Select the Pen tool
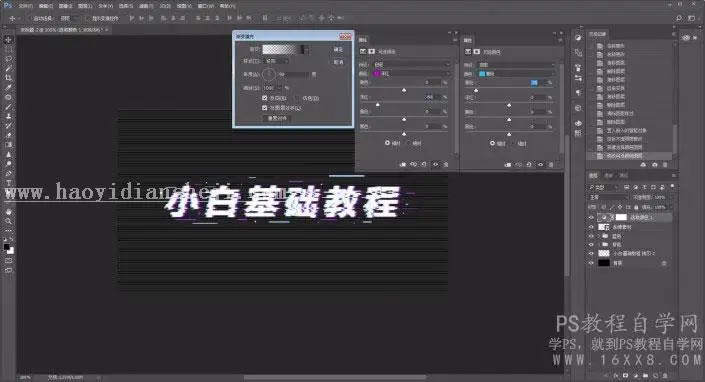Viewport: 705px width, 382px height. click(x=9, y=173)
